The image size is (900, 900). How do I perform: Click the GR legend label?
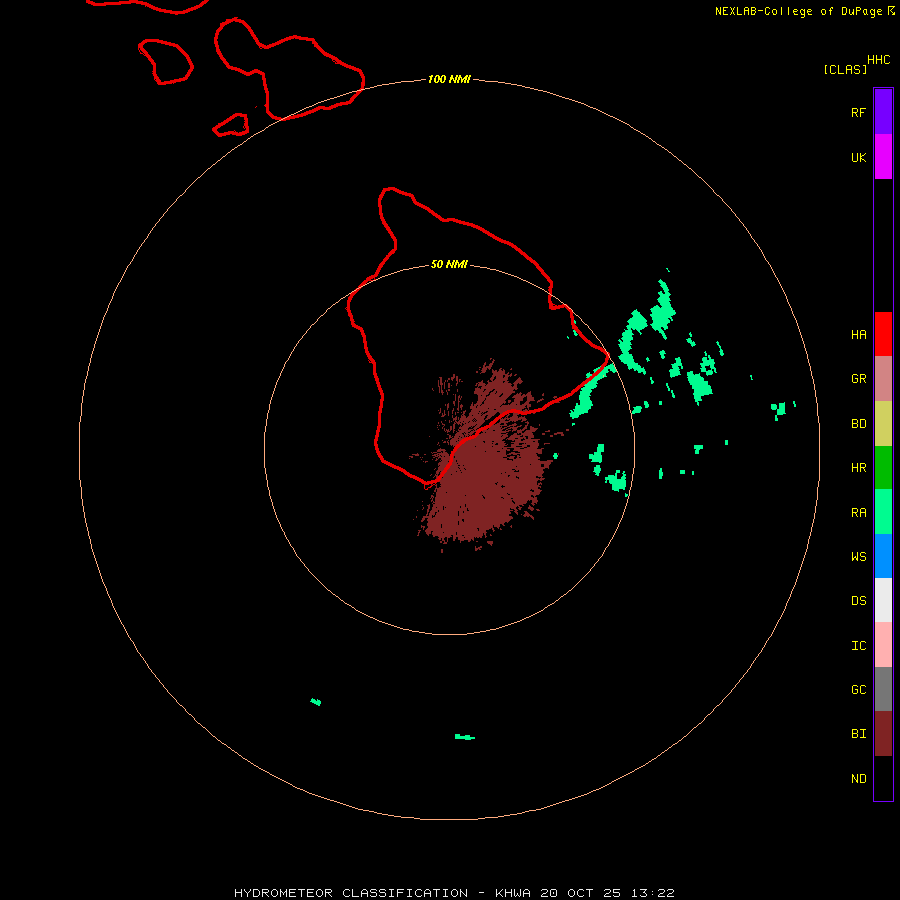pos(858,379)
